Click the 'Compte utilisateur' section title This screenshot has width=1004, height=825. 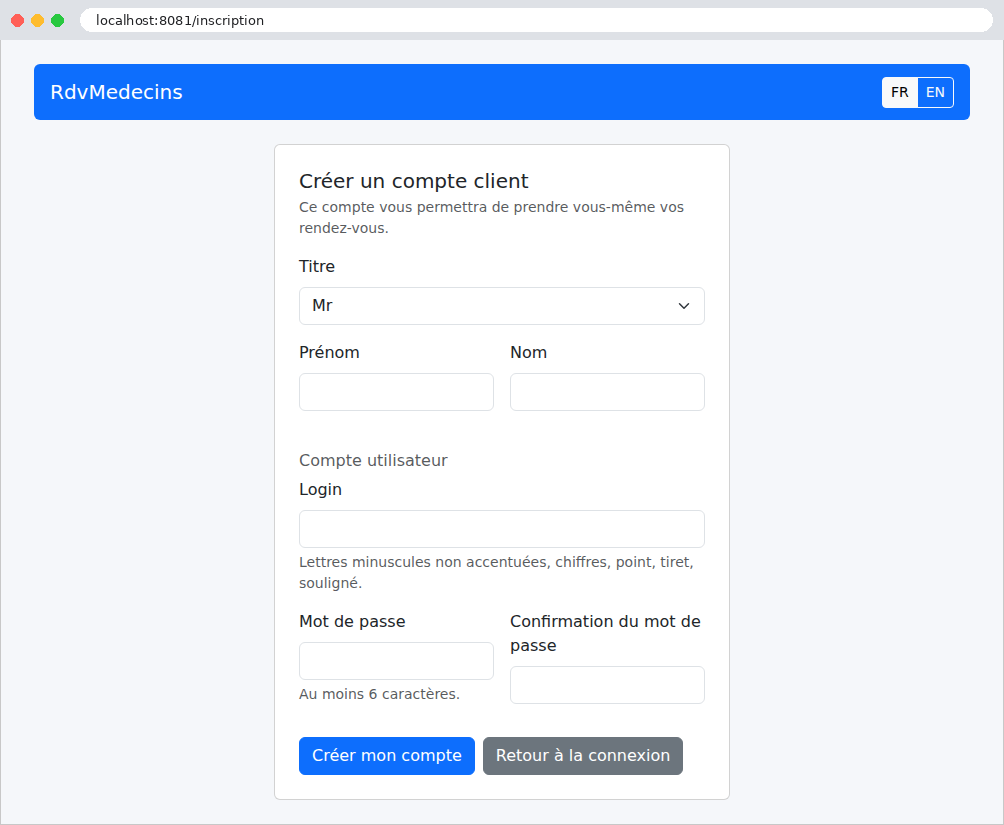point(373,461)
